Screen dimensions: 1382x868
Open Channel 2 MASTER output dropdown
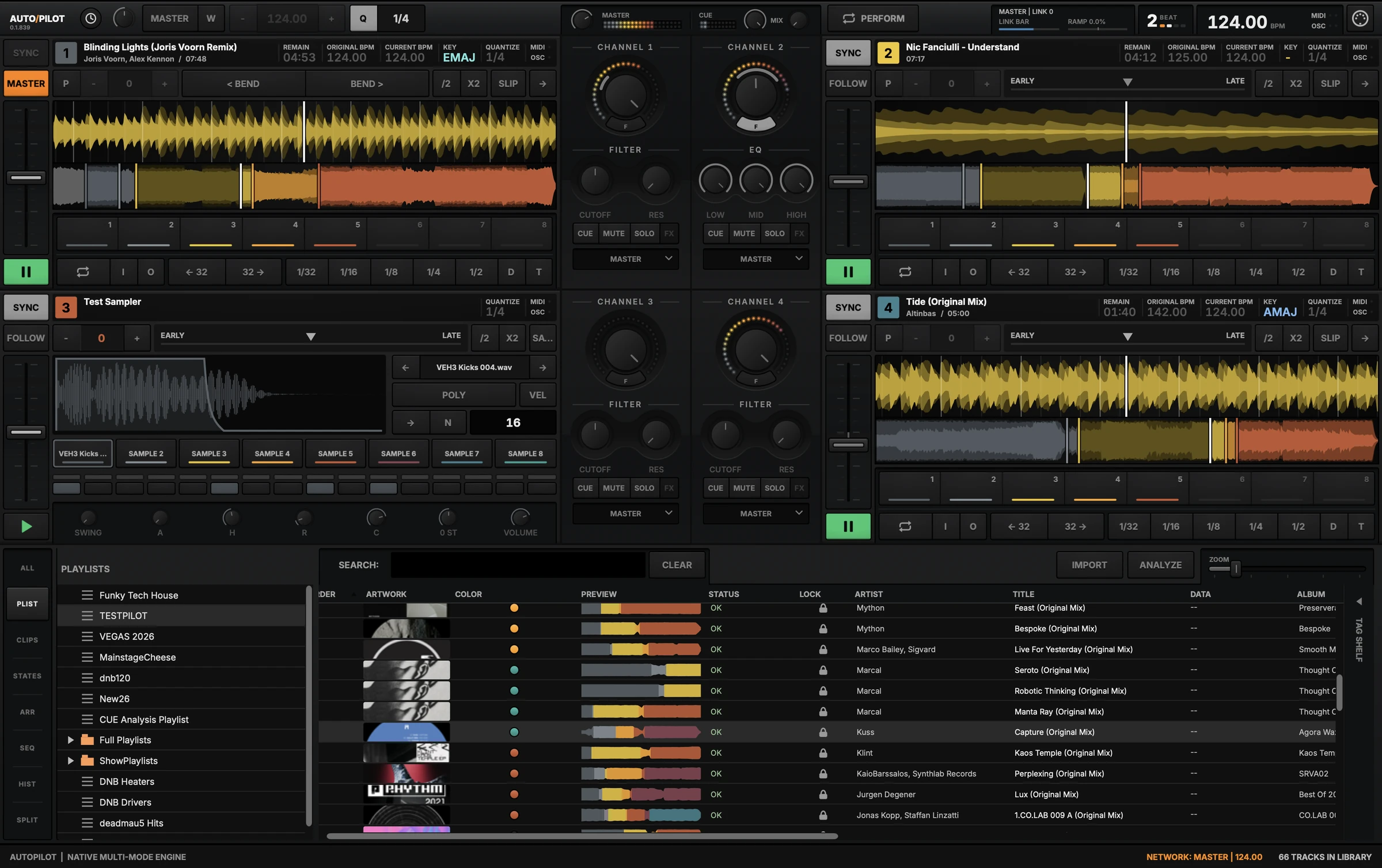tap(755, 259)
